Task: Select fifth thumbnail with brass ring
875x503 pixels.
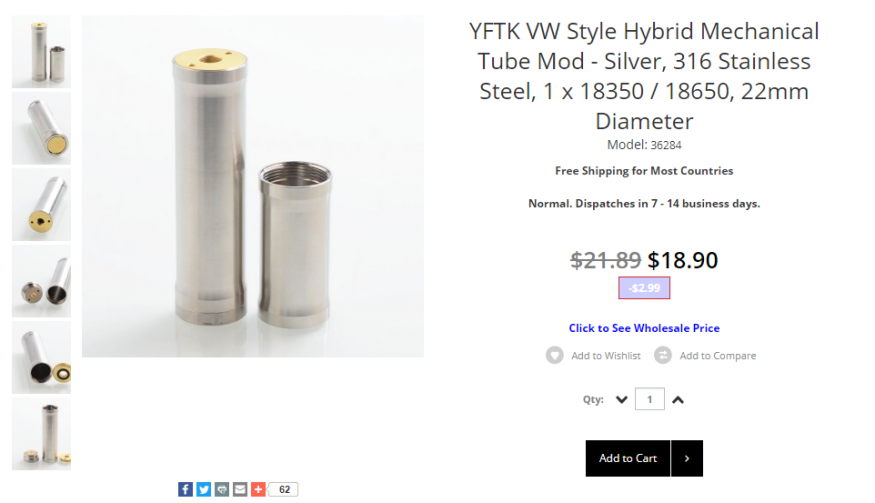Action: [x=41, y=358]
